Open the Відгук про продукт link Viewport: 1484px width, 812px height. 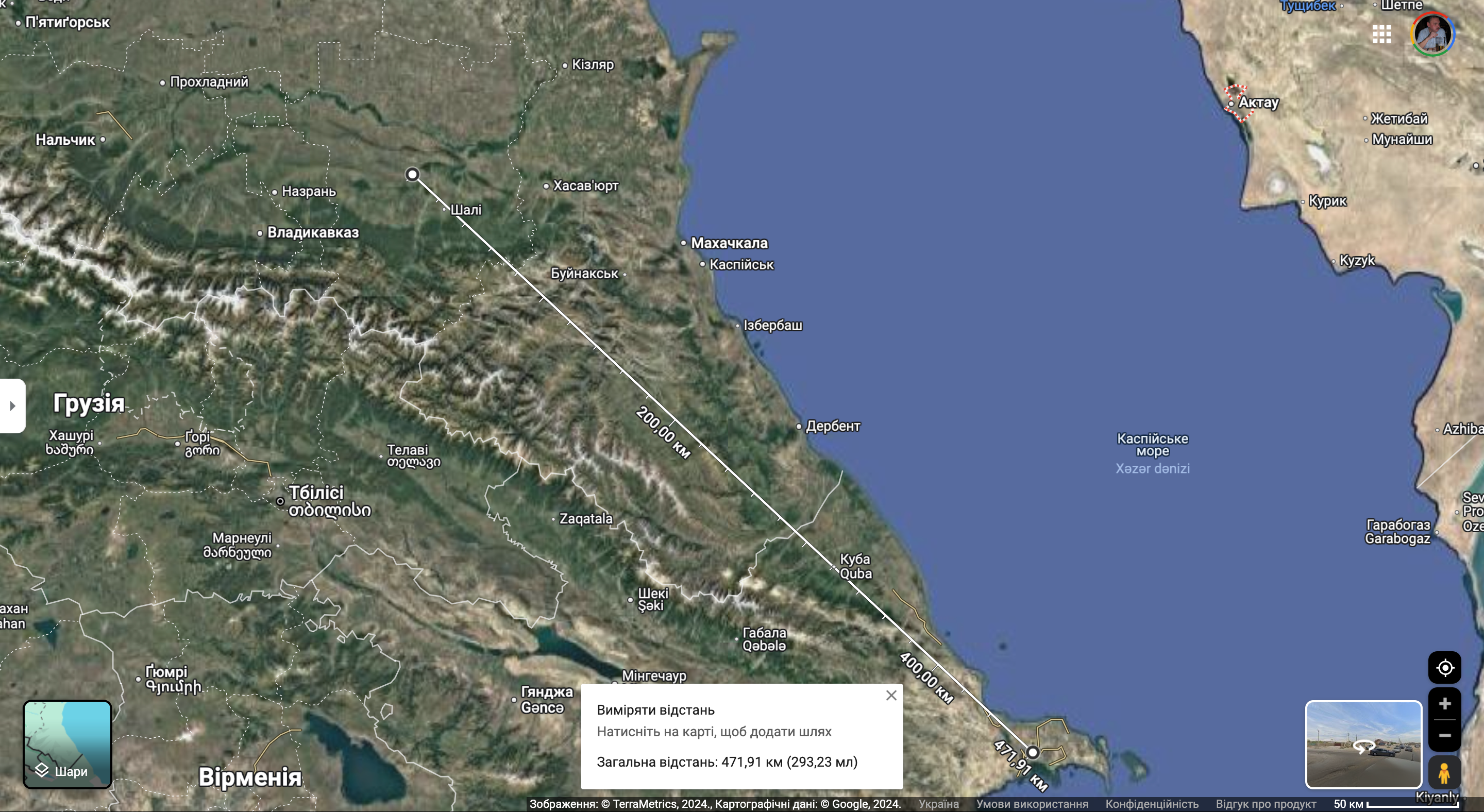point(1266,804)
